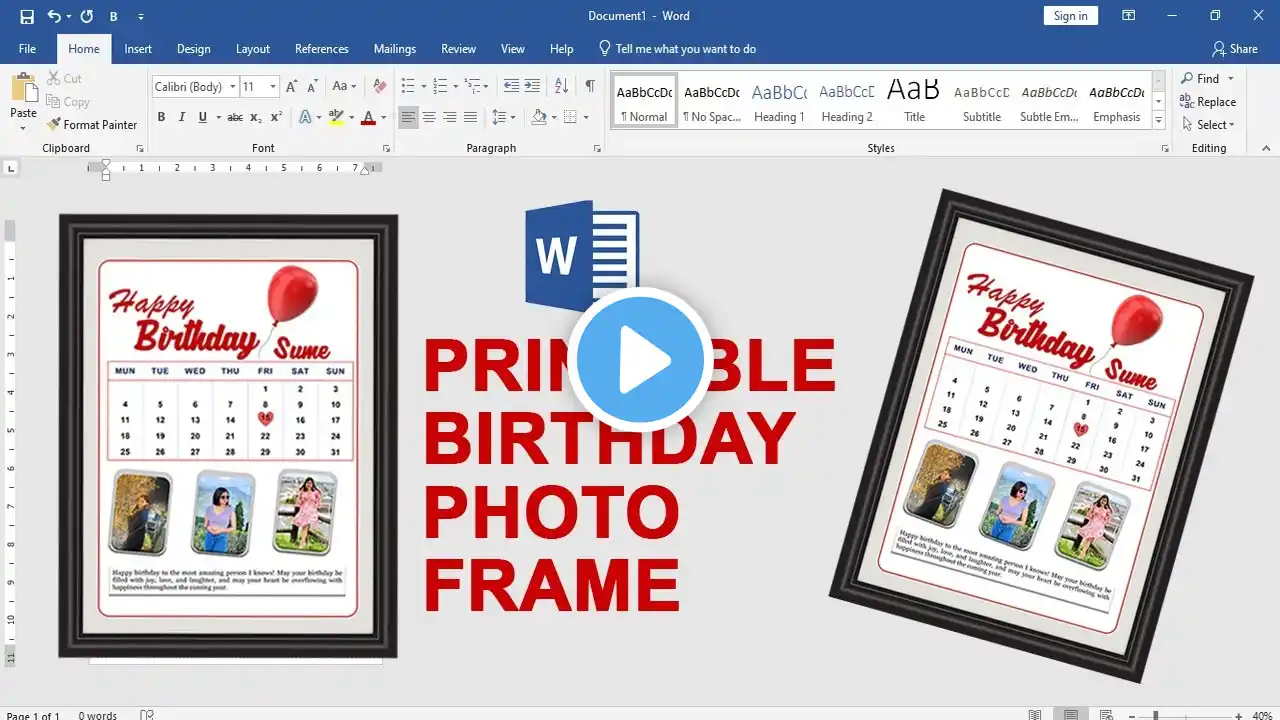Open the File menu

point(27,49)
